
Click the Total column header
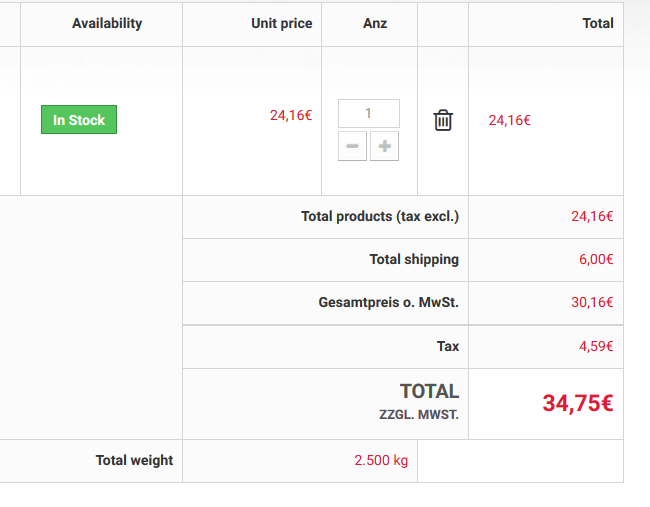coord(598,23)
